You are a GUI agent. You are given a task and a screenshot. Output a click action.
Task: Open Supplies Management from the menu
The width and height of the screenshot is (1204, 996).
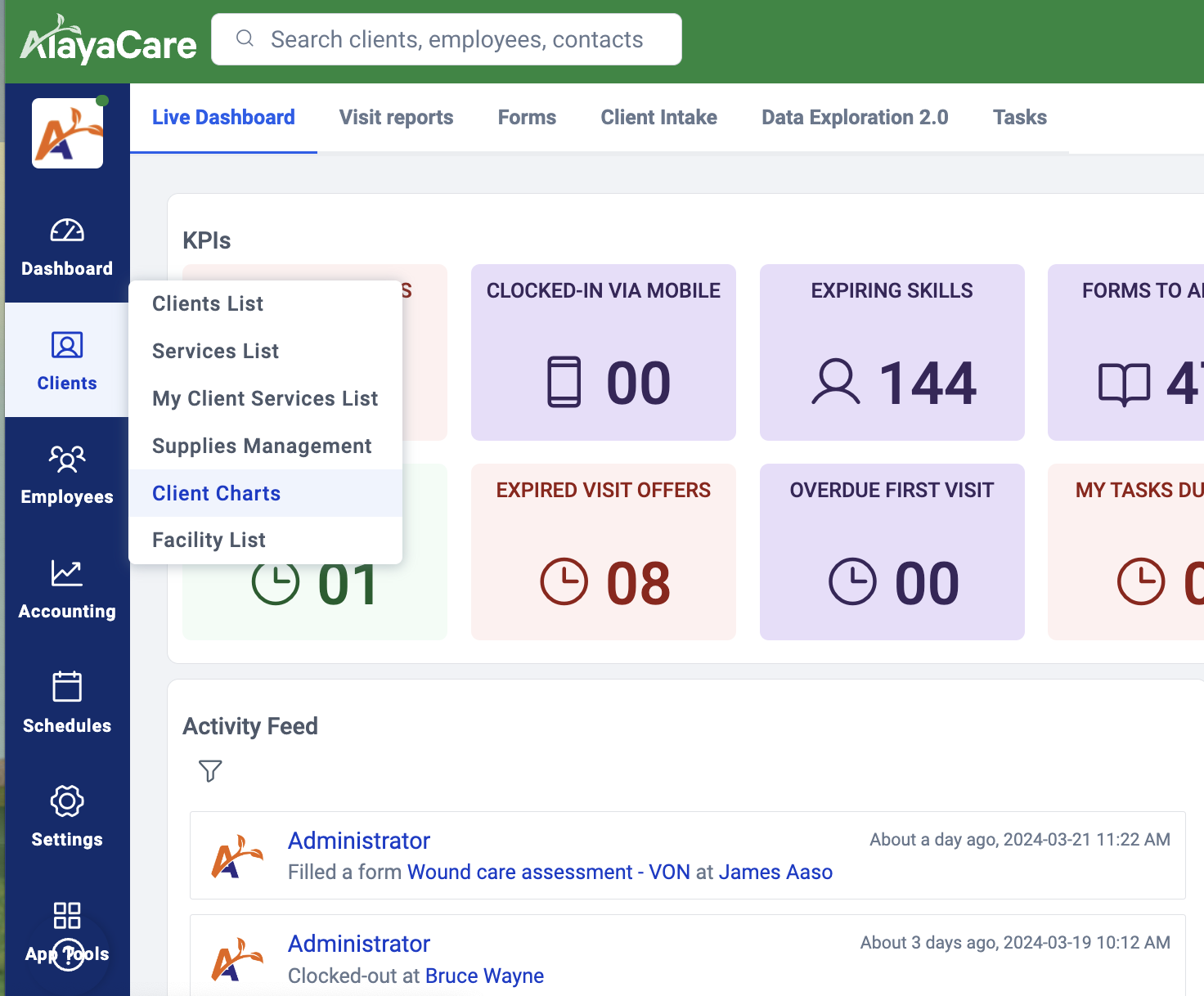click(x=262, y=446)
